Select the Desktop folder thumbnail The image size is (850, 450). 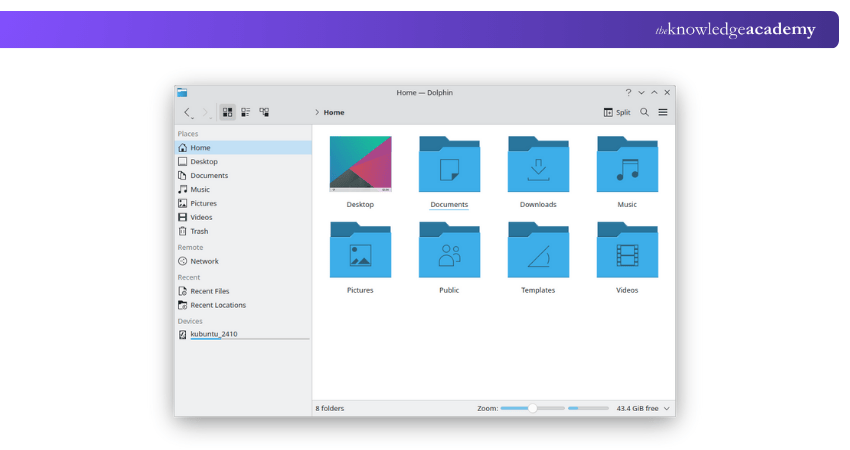[360, 164]
